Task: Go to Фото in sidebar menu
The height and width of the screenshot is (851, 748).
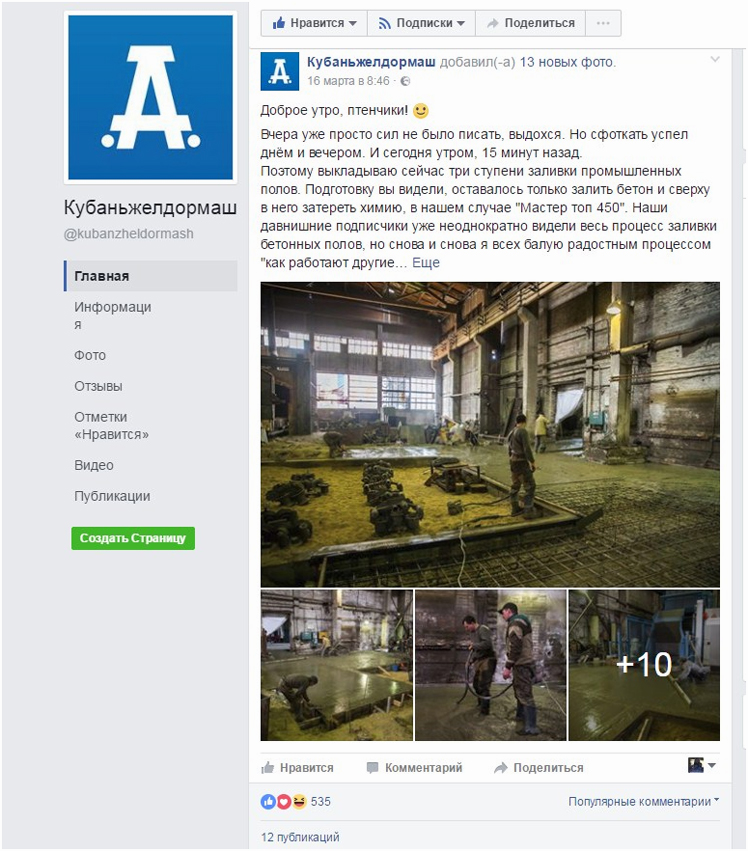Action: (90, 355)
